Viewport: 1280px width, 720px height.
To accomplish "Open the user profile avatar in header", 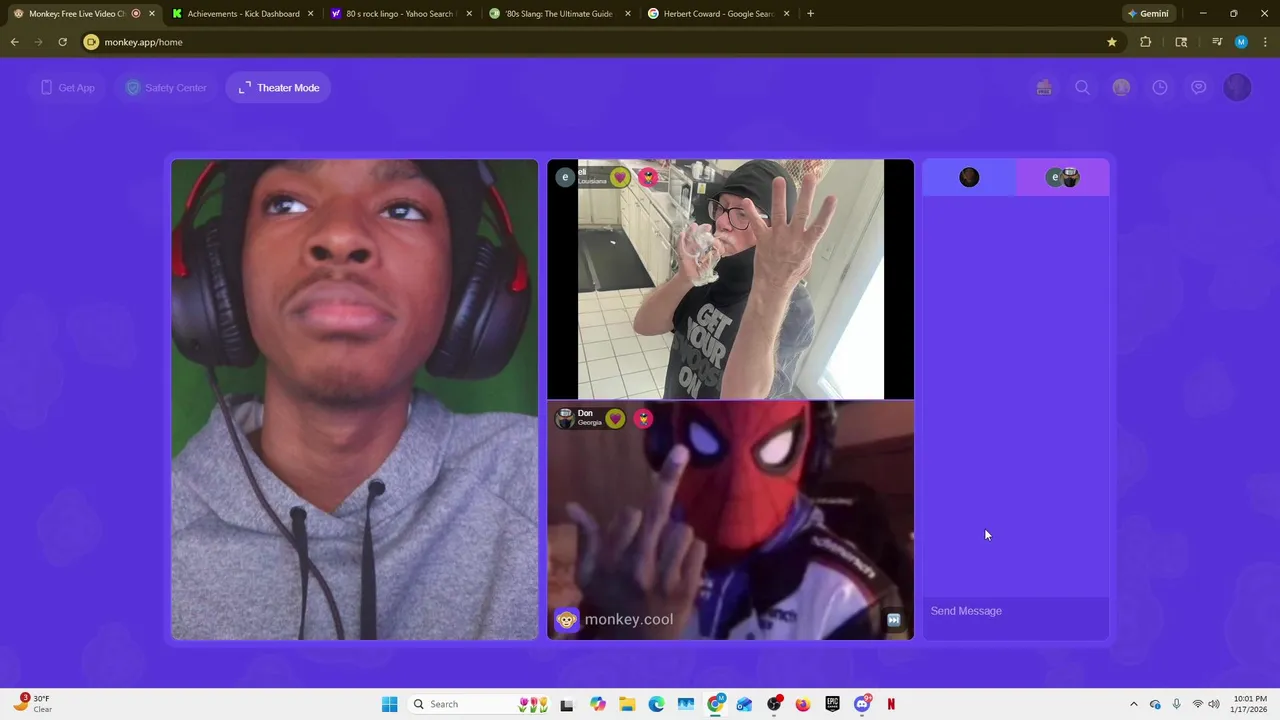I will [1237, 88].
